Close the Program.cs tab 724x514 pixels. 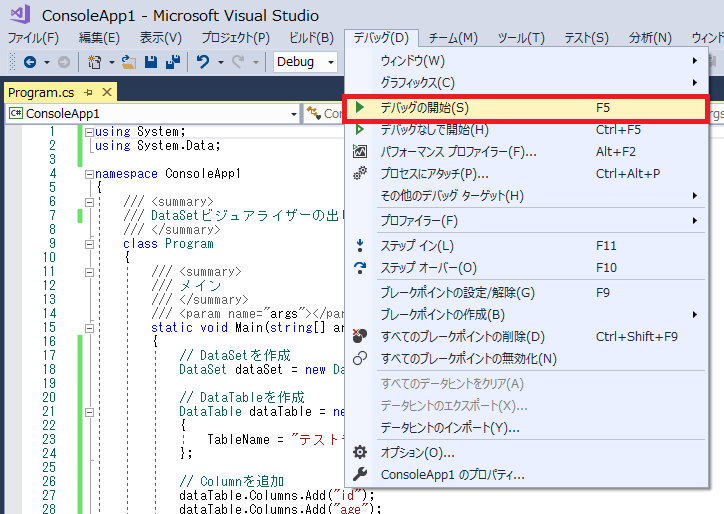[x=107, y=92]
